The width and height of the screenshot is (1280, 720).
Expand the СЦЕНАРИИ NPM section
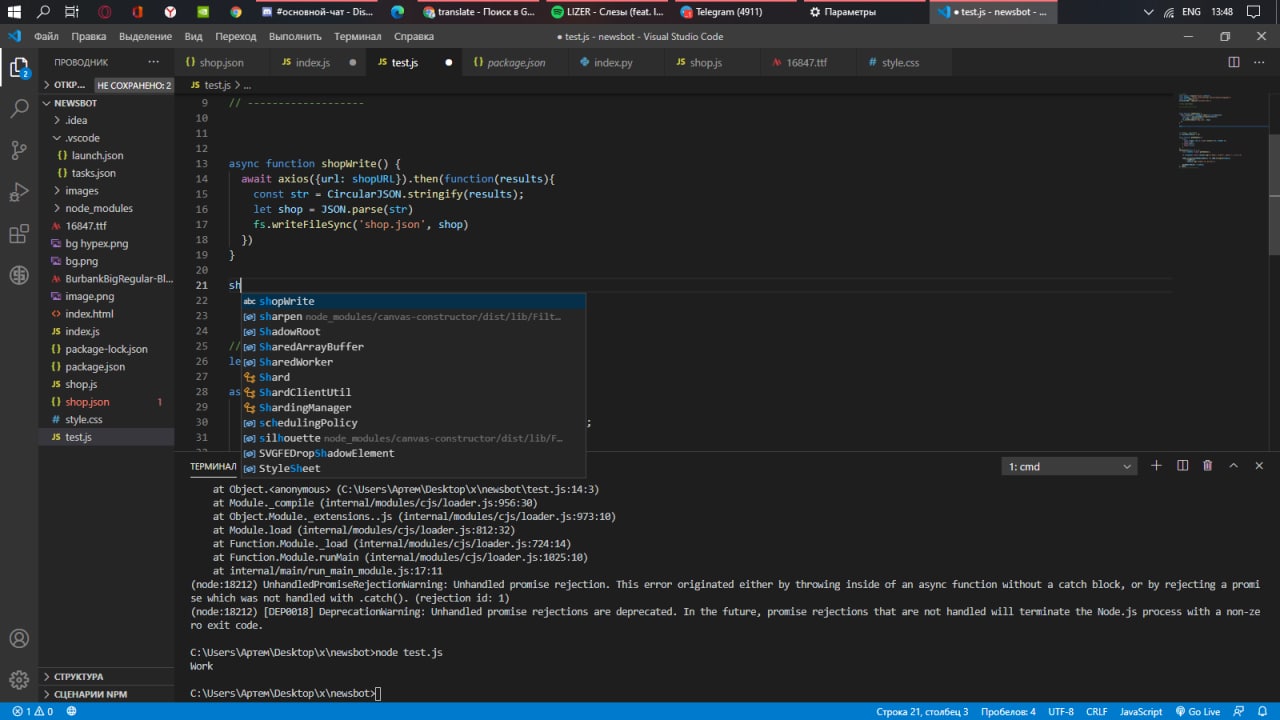point(107,694)
